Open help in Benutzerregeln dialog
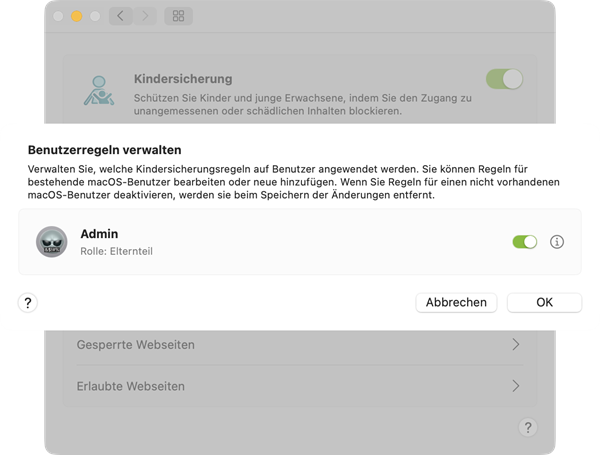The width and height of the screenshot is (600, 455). tap(28, 303)
